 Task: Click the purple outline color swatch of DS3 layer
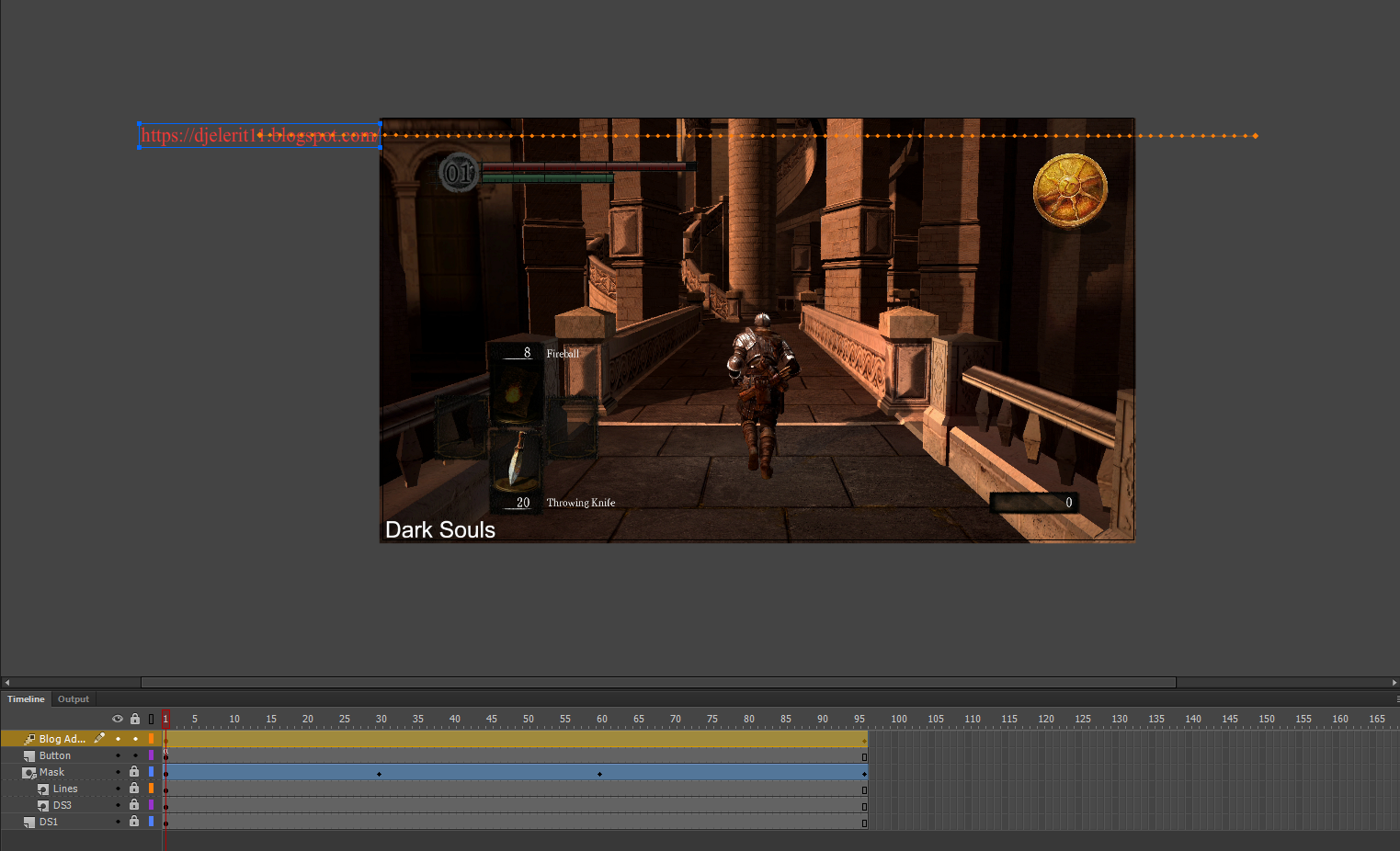[x=152, y=805]
